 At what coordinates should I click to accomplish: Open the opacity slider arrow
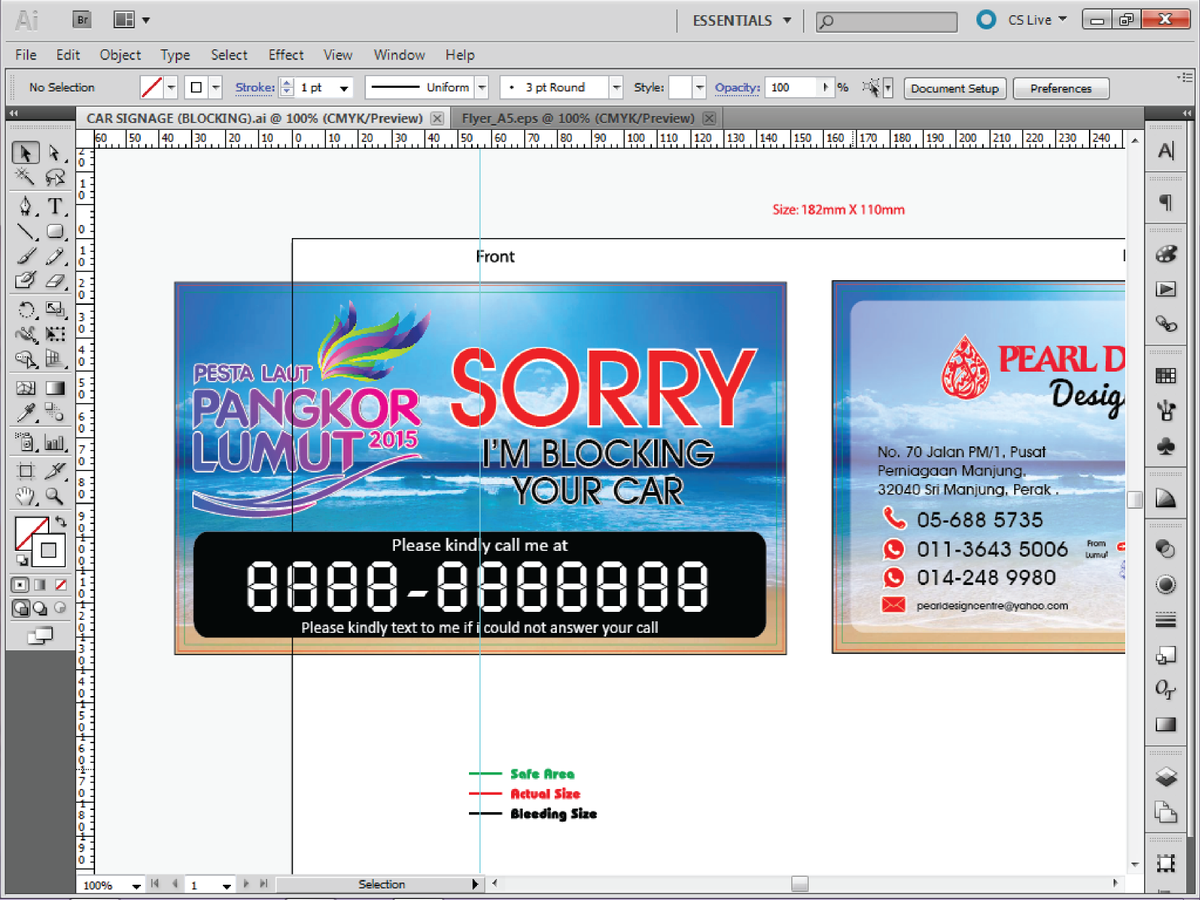click(825, 88)
